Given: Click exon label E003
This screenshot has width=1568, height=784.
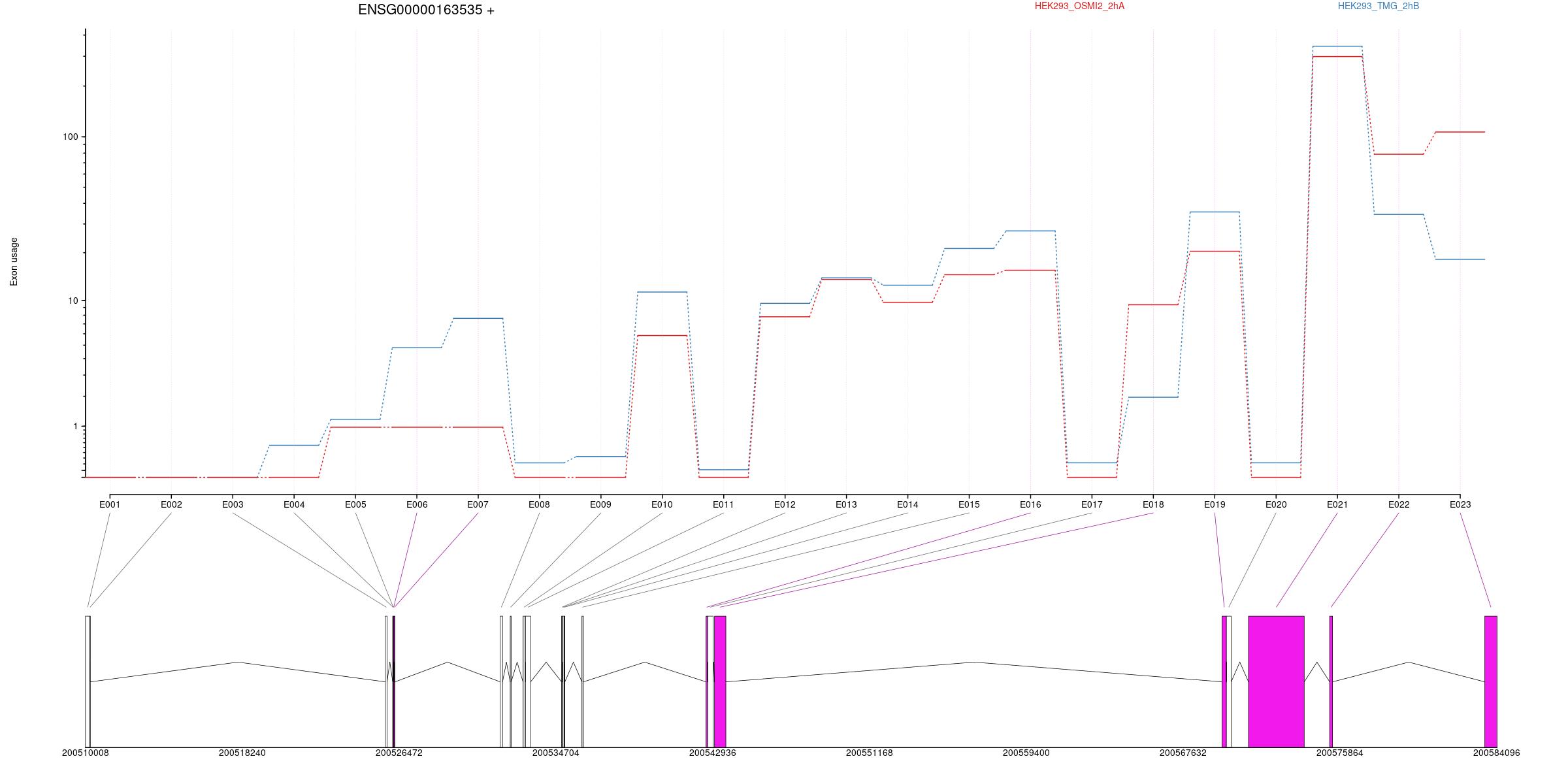Looking at the screenshot, I should pyautogui.click(x=233, y=504).
